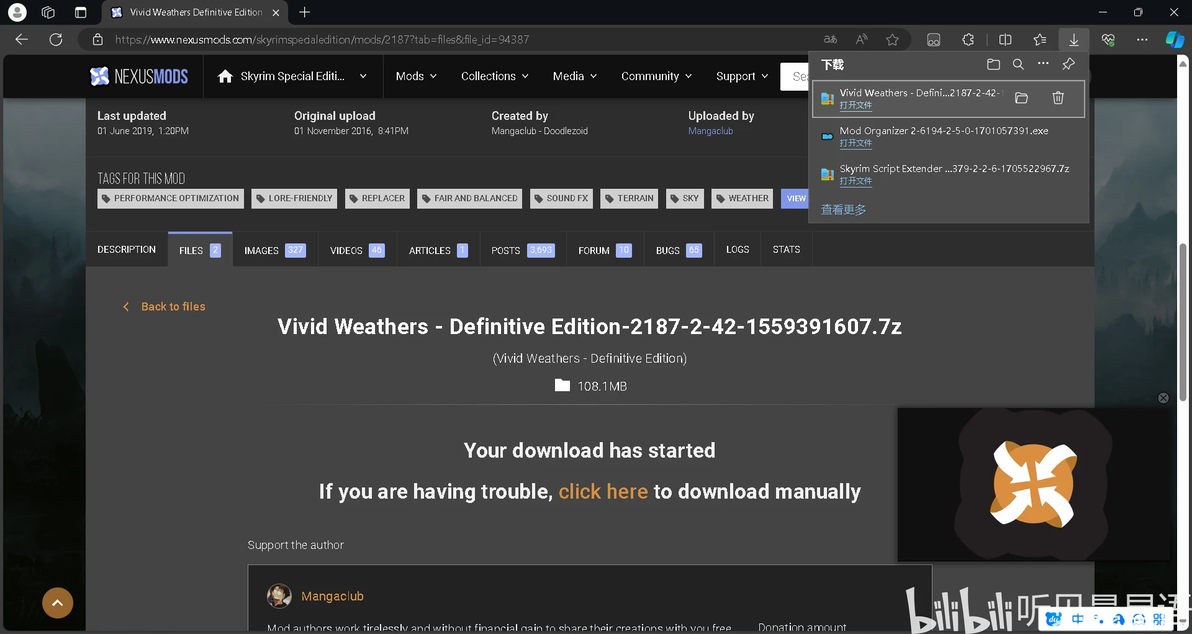Switch to the Posts tab
The image size is (1192, 634).
pos(523,249)
